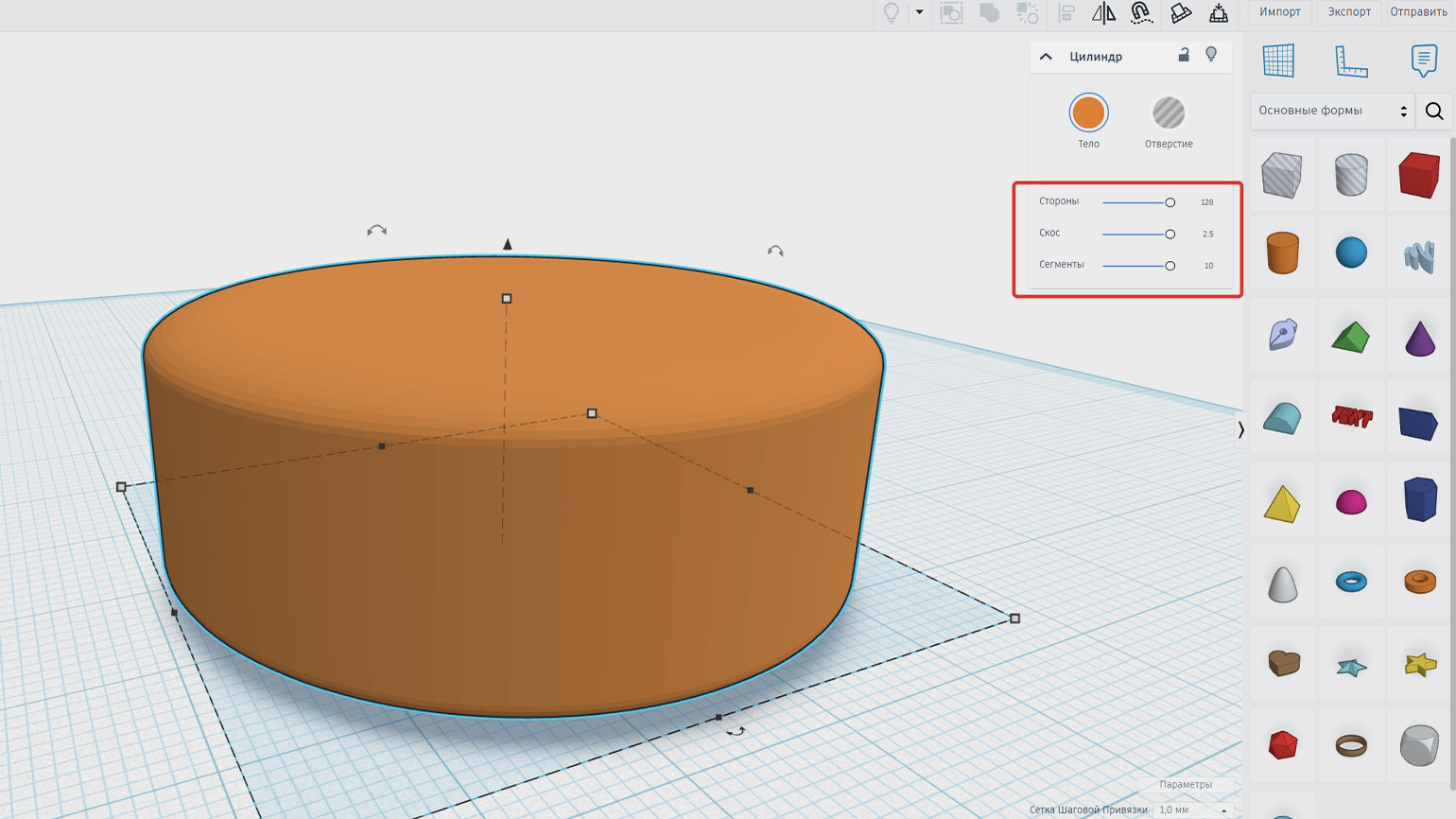Open the Workplane grid tool
Viewport: 1456px width, 819px height.
coord(1278,61)
